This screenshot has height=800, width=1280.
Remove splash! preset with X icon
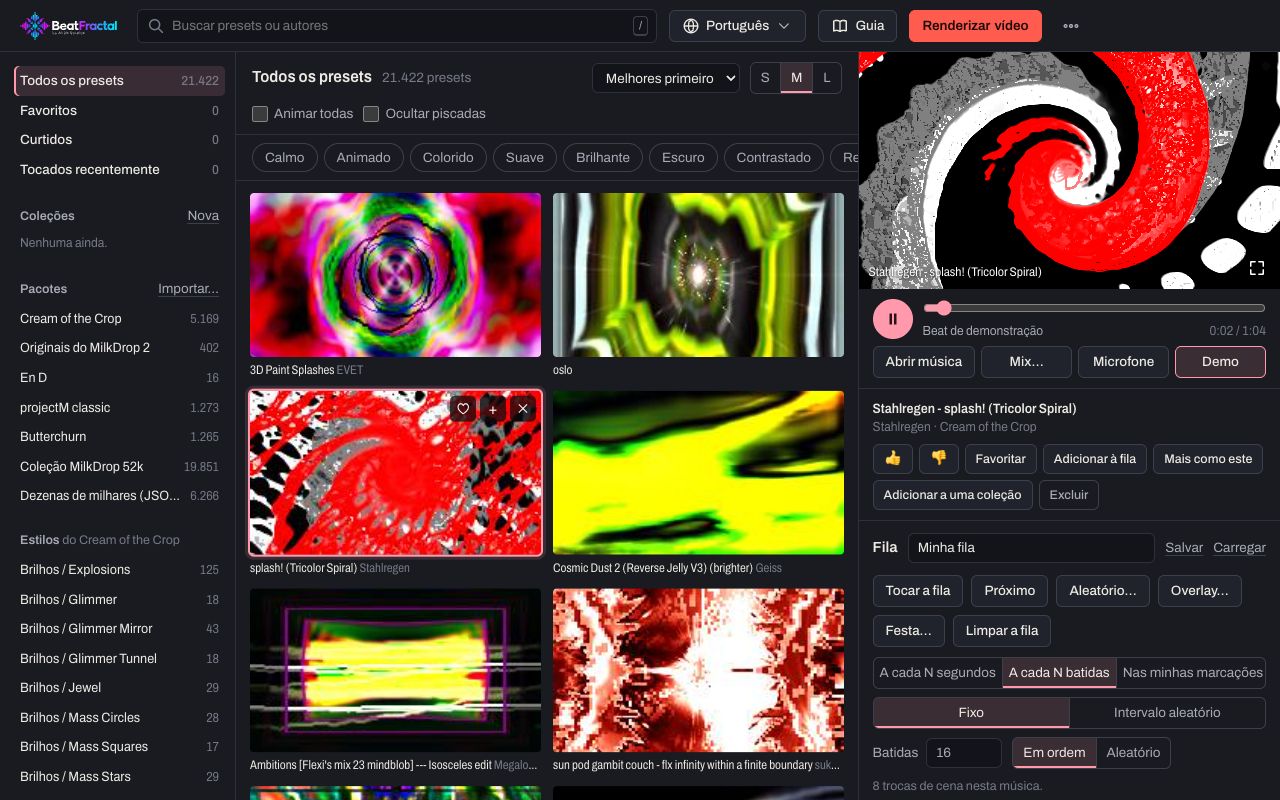523,409
